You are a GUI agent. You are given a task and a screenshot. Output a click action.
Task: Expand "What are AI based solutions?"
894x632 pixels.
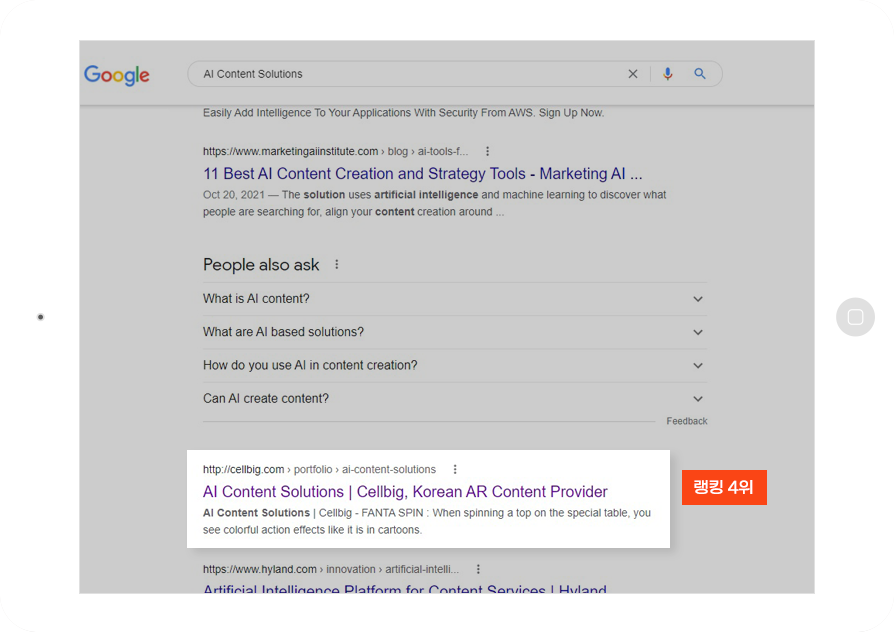click(x=455, y=332)
